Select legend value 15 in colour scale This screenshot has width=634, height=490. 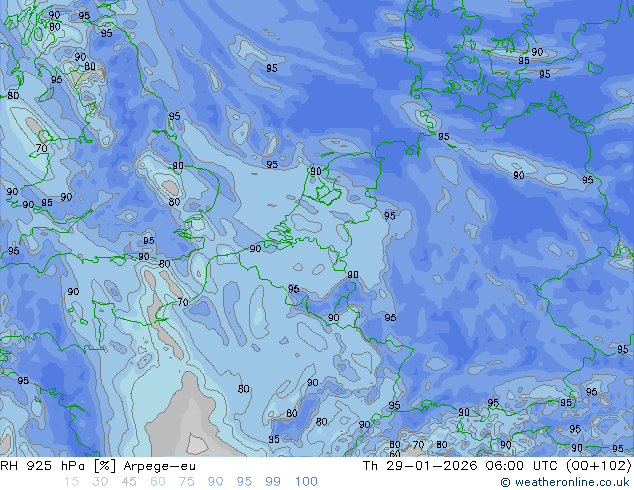click(71, 482)
